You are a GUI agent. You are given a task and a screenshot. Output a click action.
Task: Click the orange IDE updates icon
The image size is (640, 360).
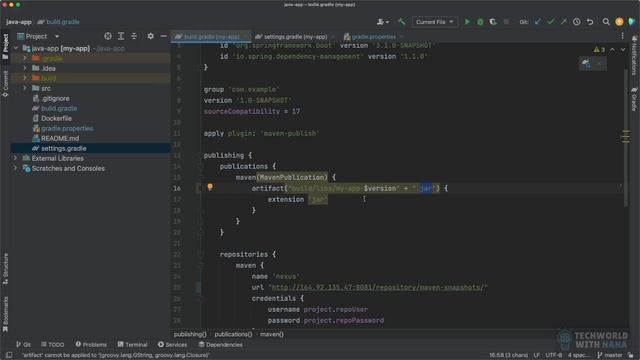click(x=619, y=22)
